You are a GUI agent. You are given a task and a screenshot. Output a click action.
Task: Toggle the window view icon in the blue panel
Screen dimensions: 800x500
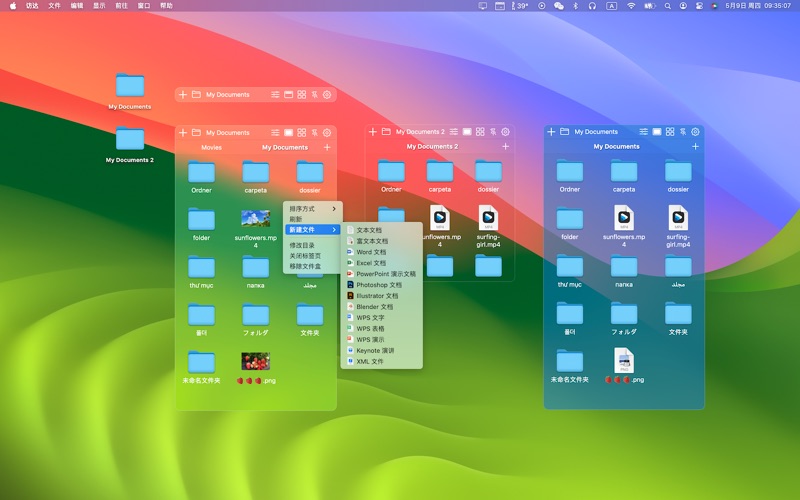tap(657, 132)
